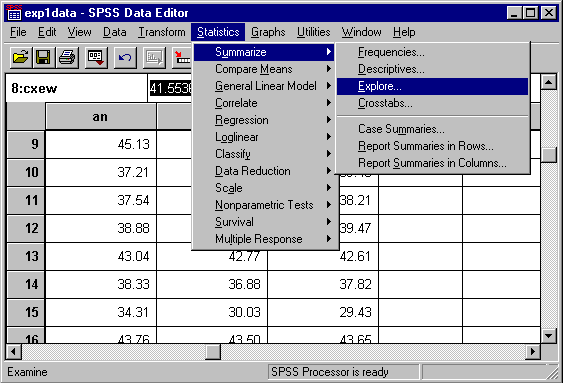
Task: Click the cell value editor field
Action: pyautogui.click(x=171, y=88)
